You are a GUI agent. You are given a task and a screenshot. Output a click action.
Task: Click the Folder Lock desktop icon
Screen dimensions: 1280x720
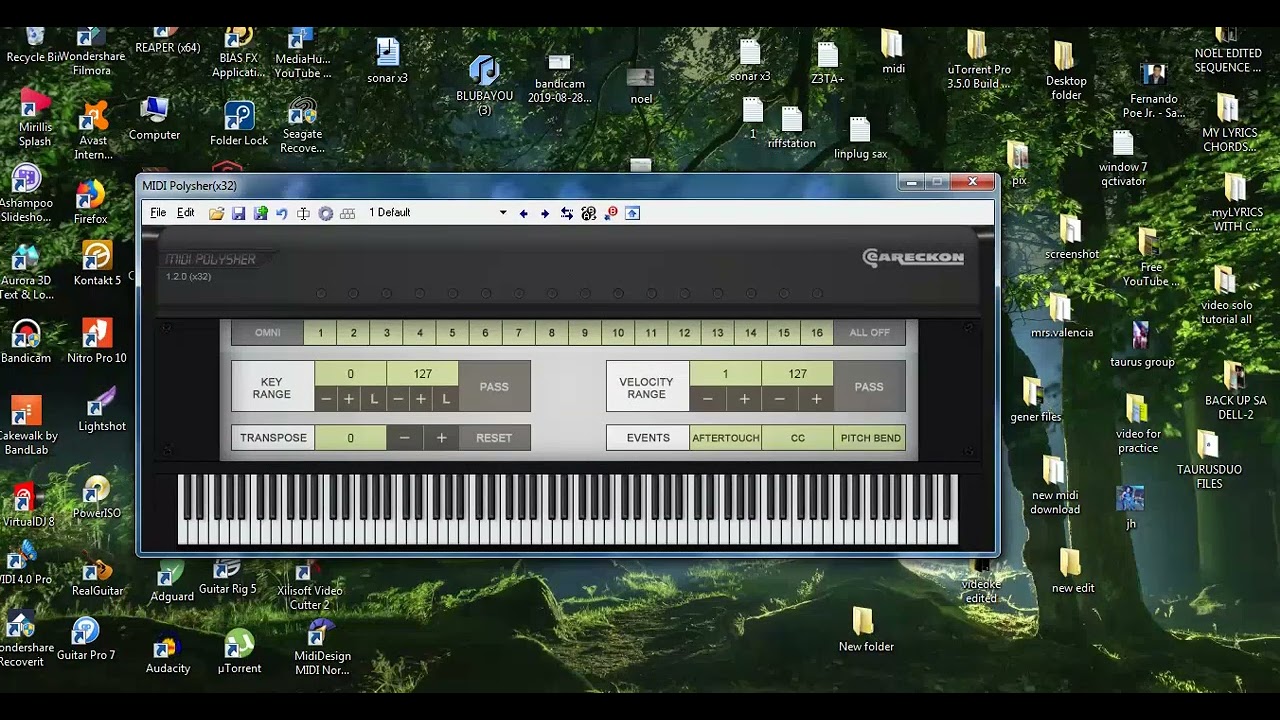pos(239,124)
